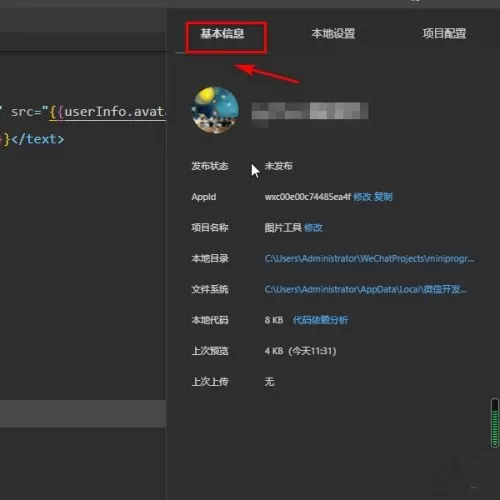The height and width of the screenshot is (500, 500).
Task: Click the AppId label
Action: click(x=204, y=197)
